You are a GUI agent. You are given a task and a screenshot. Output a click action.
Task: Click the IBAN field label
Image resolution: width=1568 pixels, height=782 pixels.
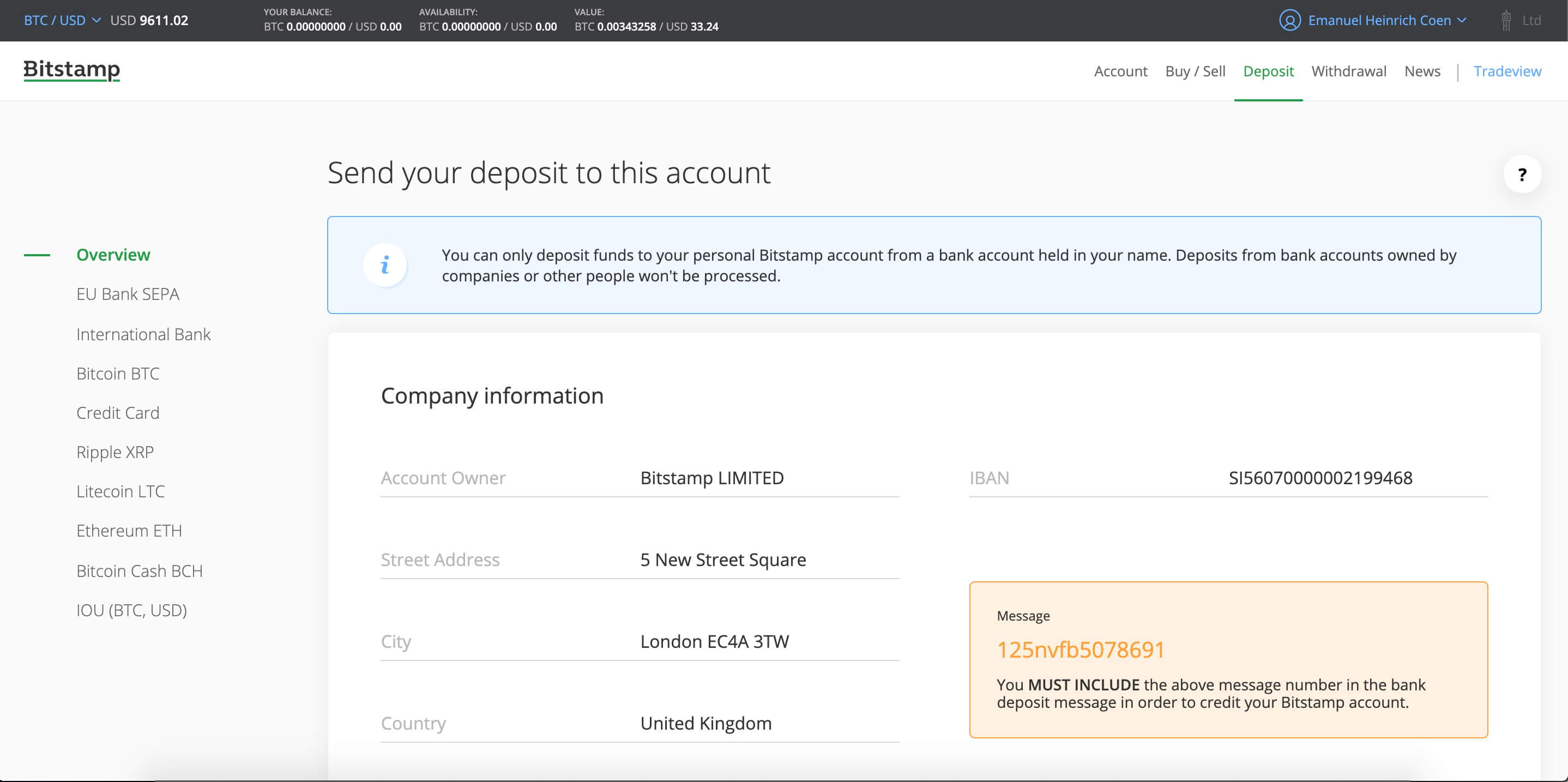click(989, 478)
